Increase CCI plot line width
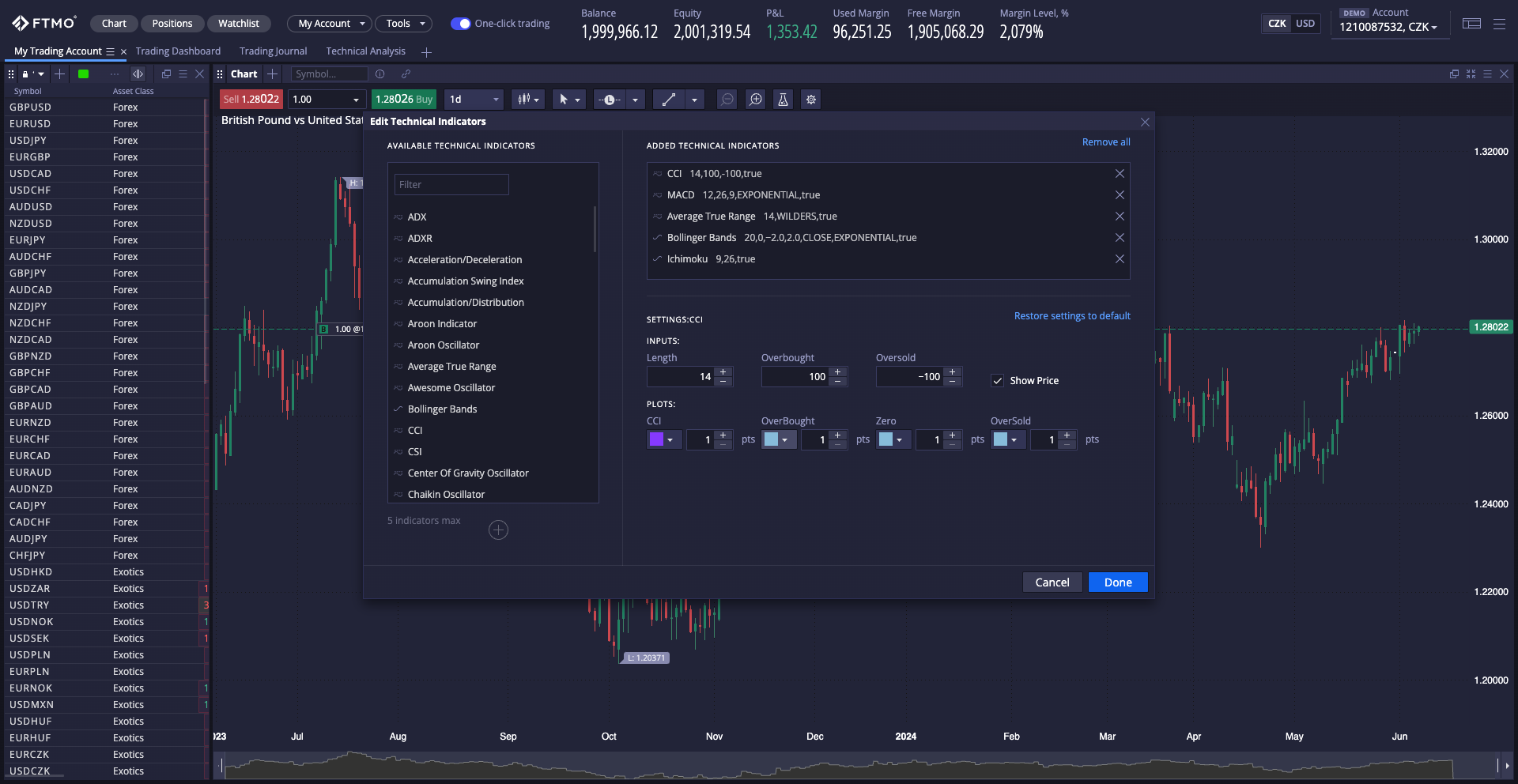Image resolution: width=1518 pixels, height=784 pixels. click(723, 435)
